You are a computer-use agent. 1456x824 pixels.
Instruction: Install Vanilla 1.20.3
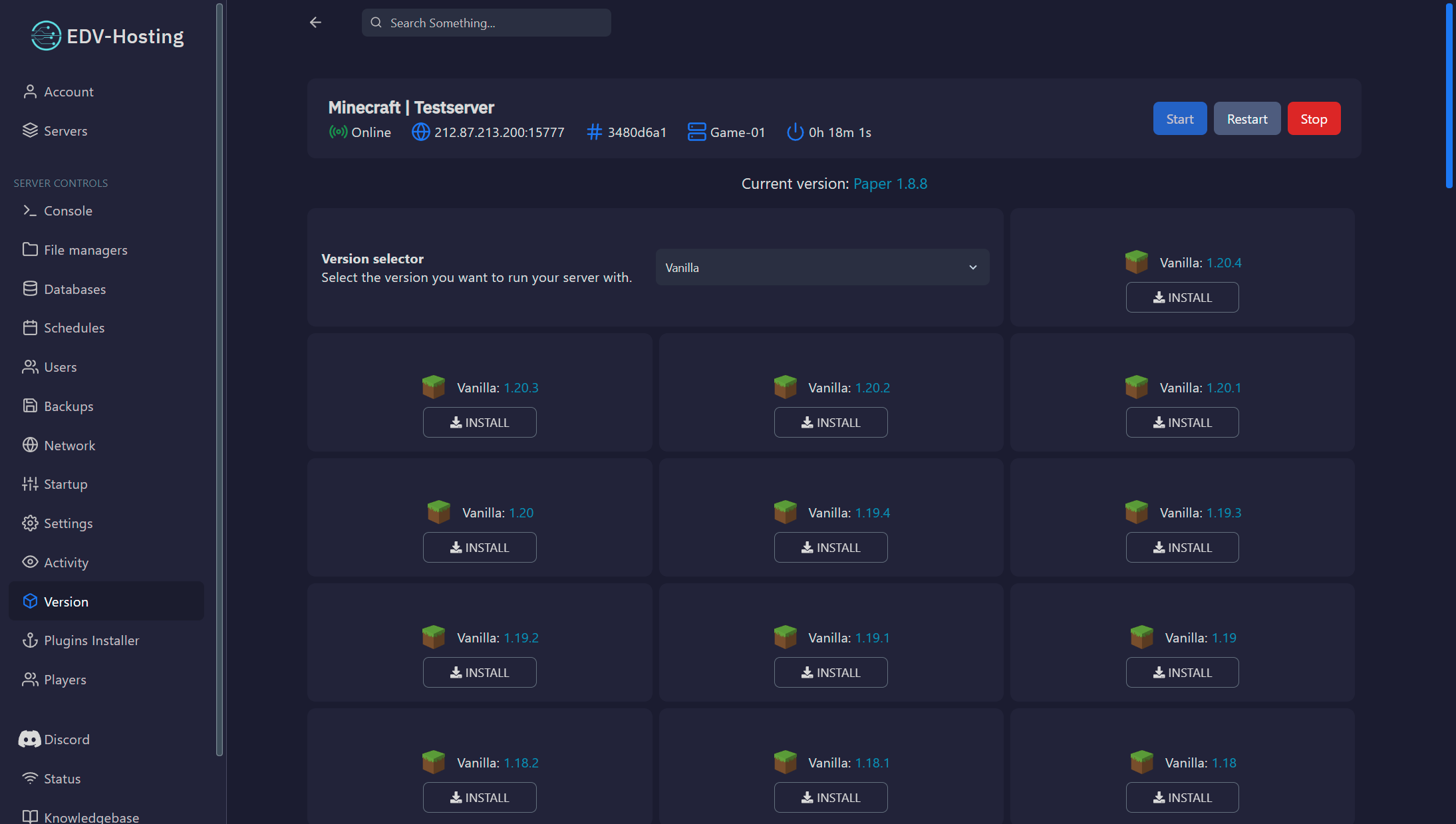tap(480, 422)
